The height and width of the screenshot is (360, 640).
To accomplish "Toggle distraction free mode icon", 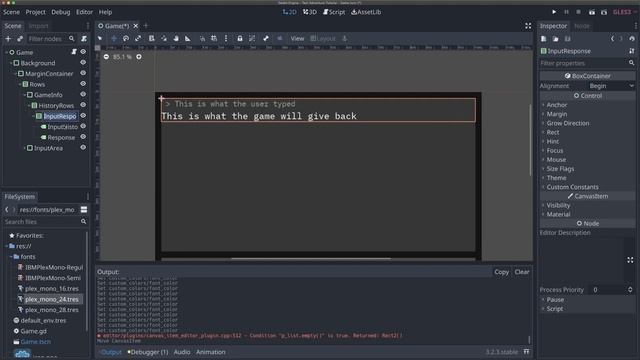I will [528, 26].
